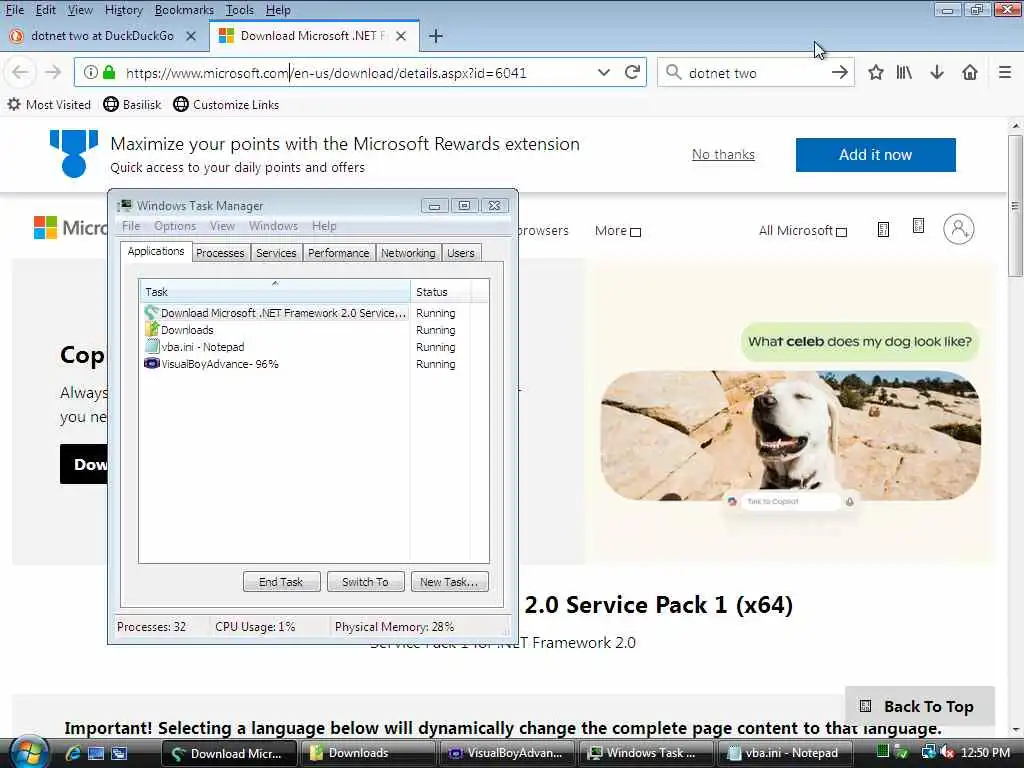Switch to VisualBoyAdvance taskbar button

click(506, 753)
